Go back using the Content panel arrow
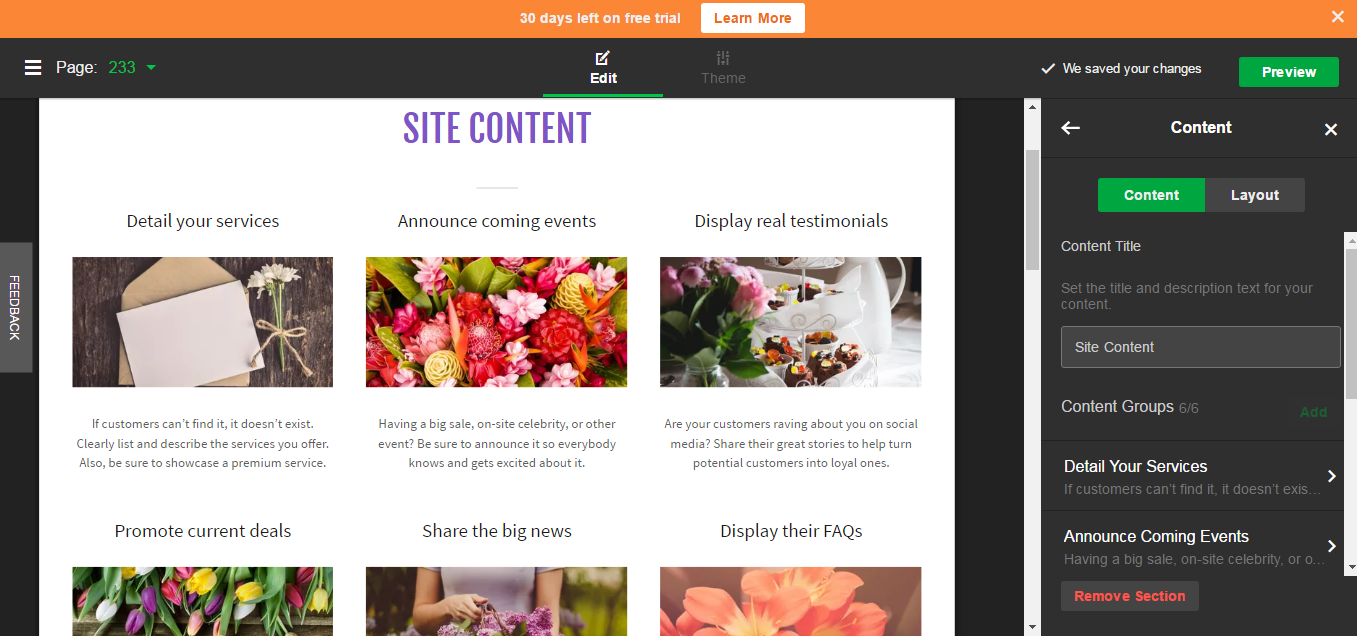Image resolution: width=1357 pixels, height=636 pixels. pyautogui.click(x=1071, y=128)
